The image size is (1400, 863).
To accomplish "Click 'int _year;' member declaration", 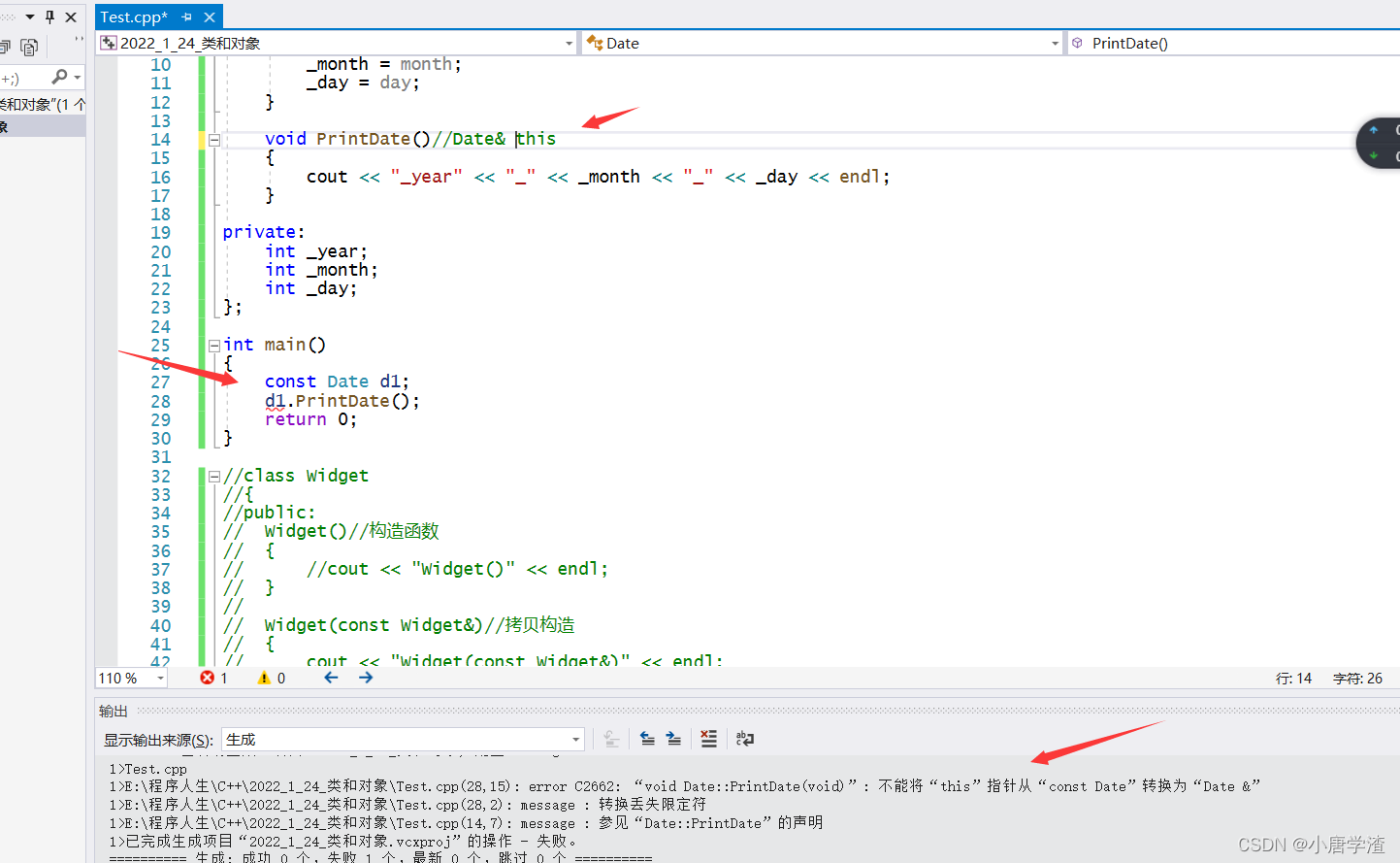I will 316,251.
